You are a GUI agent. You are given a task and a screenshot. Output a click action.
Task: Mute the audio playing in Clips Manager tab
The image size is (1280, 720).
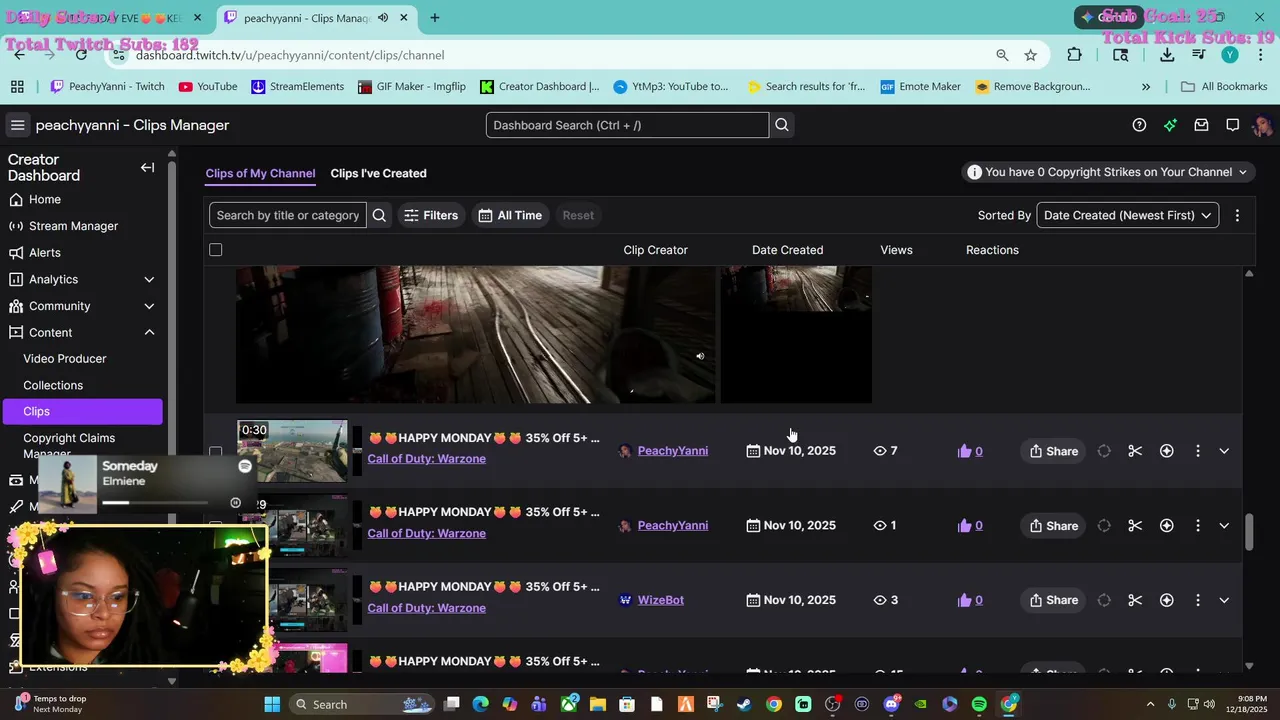tap(382, 18)
